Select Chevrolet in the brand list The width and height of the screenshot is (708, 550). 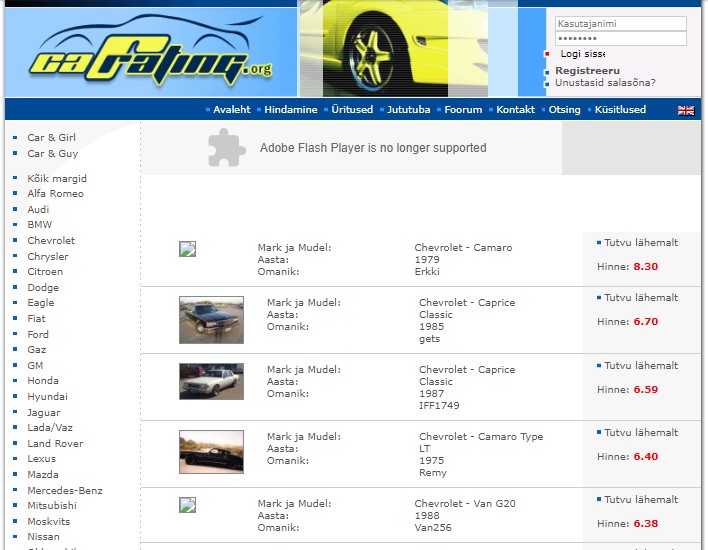tap(51, 241)
